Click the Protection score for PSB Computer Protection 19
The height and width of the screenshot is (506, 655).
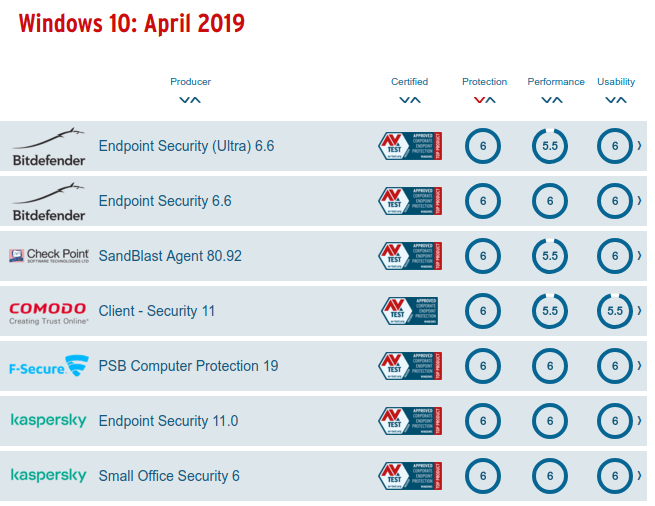(483, 366)
